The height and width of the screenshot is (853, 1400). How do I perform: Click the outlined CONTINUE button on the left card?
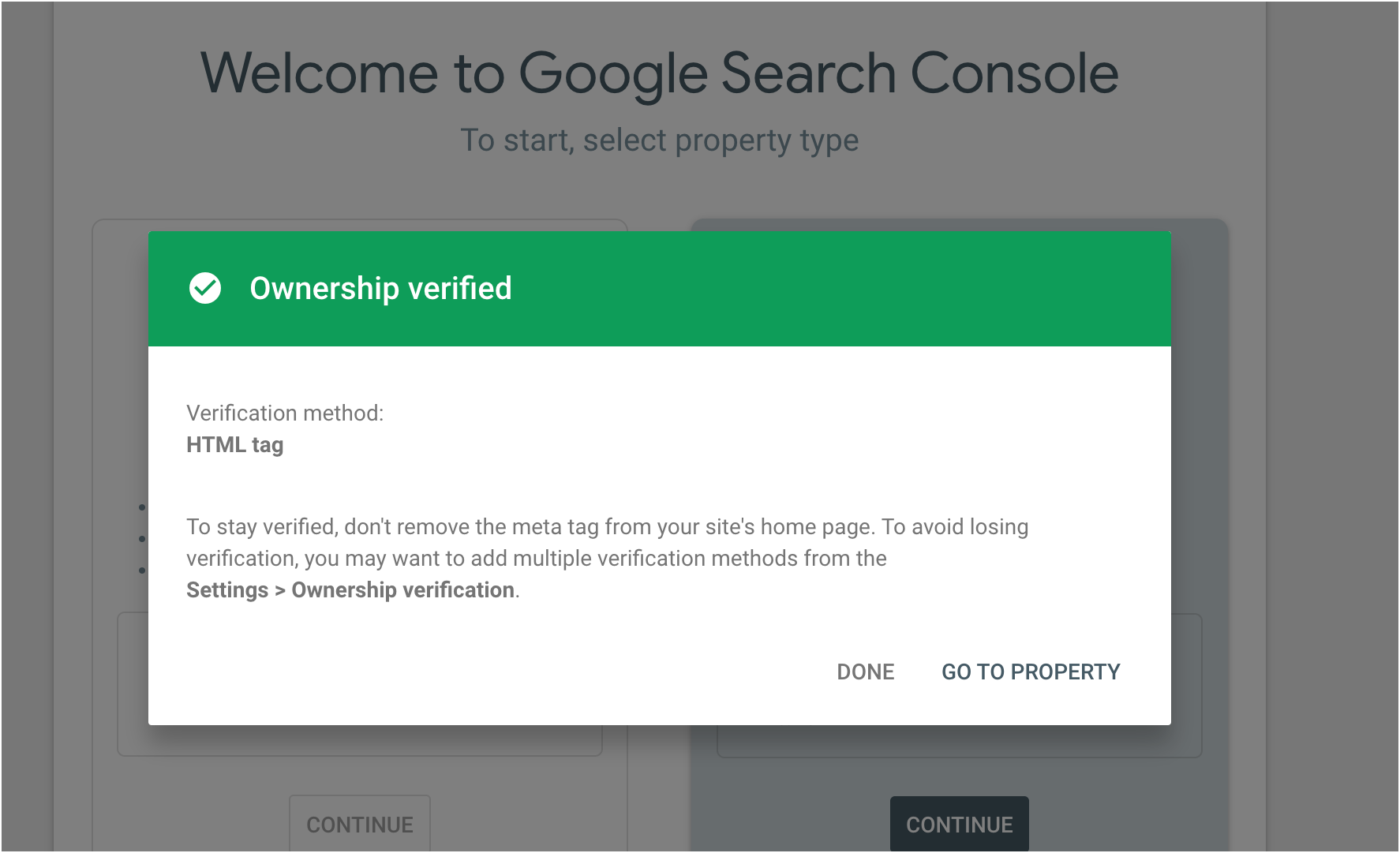[x=360, y=824]
